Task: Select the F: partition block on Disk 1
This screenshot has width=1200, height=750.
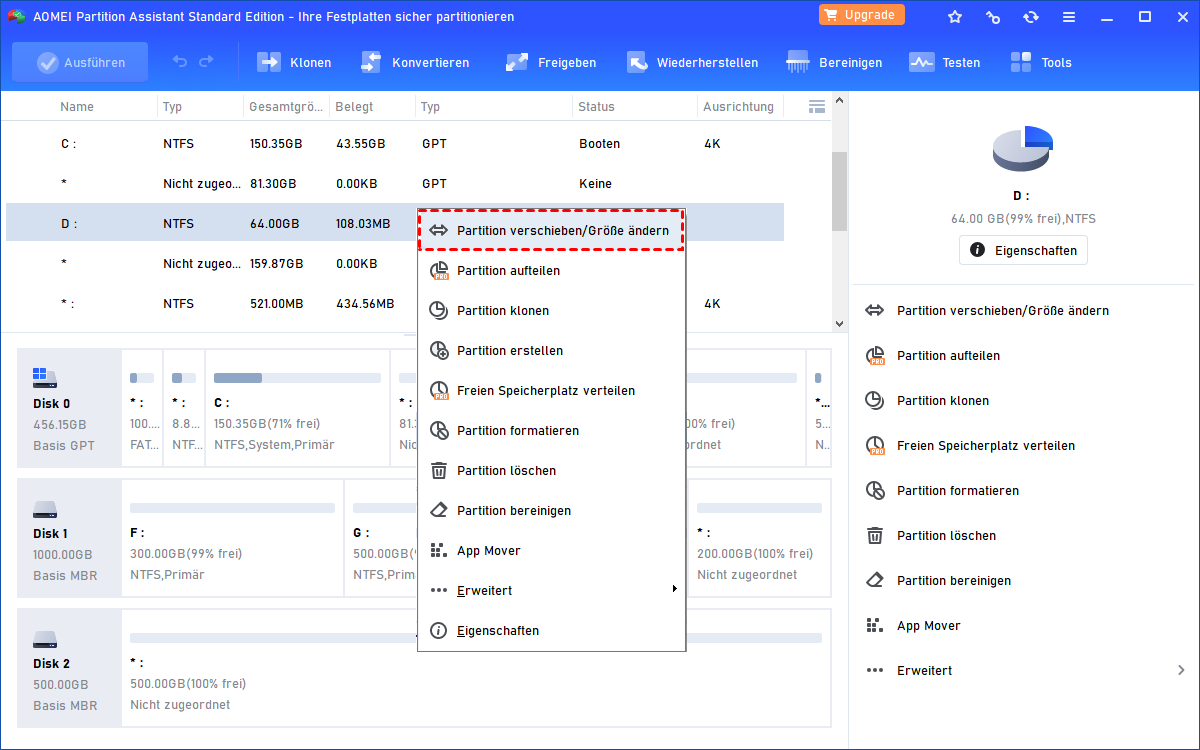Action: 232,537
